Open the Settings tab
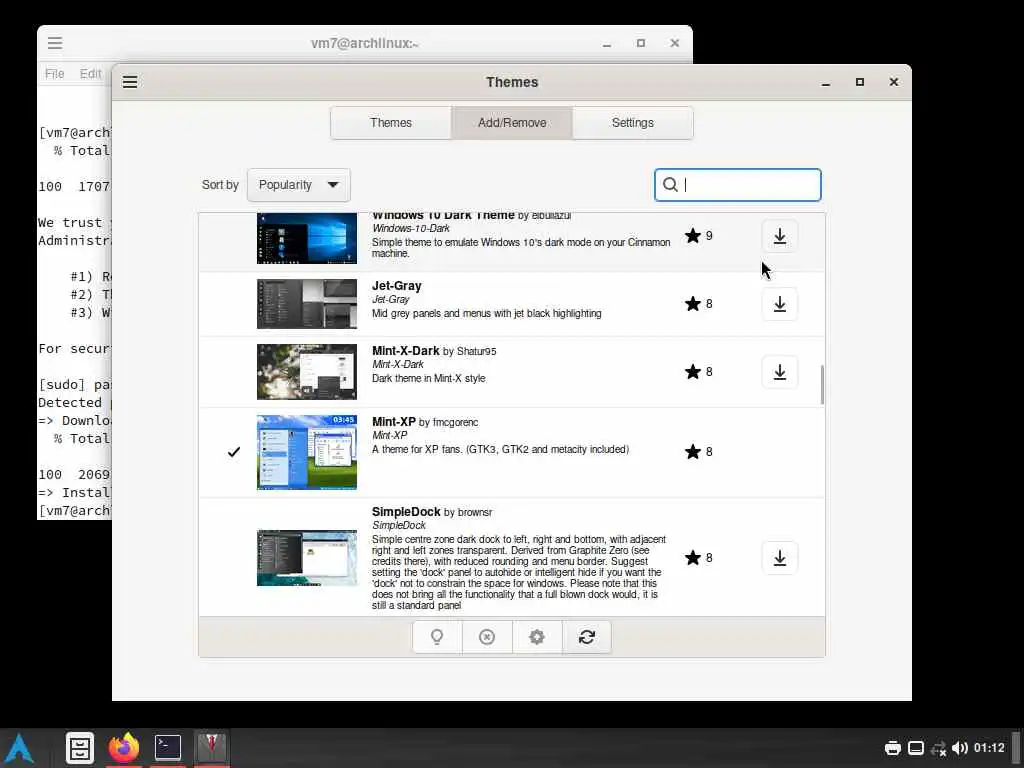The width and height of the screenshot is (1024, 768). point(632,123)
